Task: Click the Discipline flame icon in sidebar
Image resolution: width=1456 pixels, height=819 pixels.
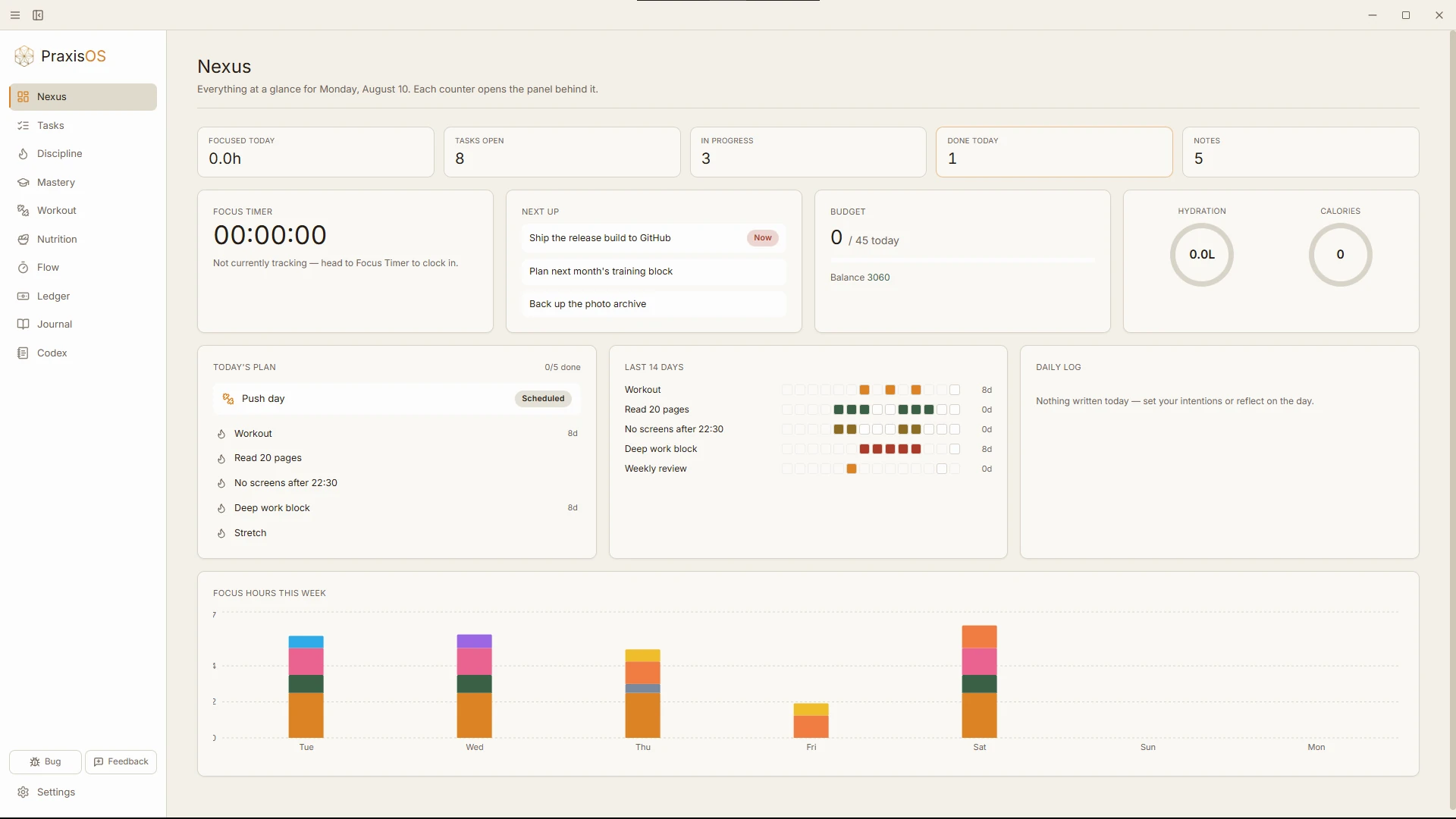Action: [24, 154]
